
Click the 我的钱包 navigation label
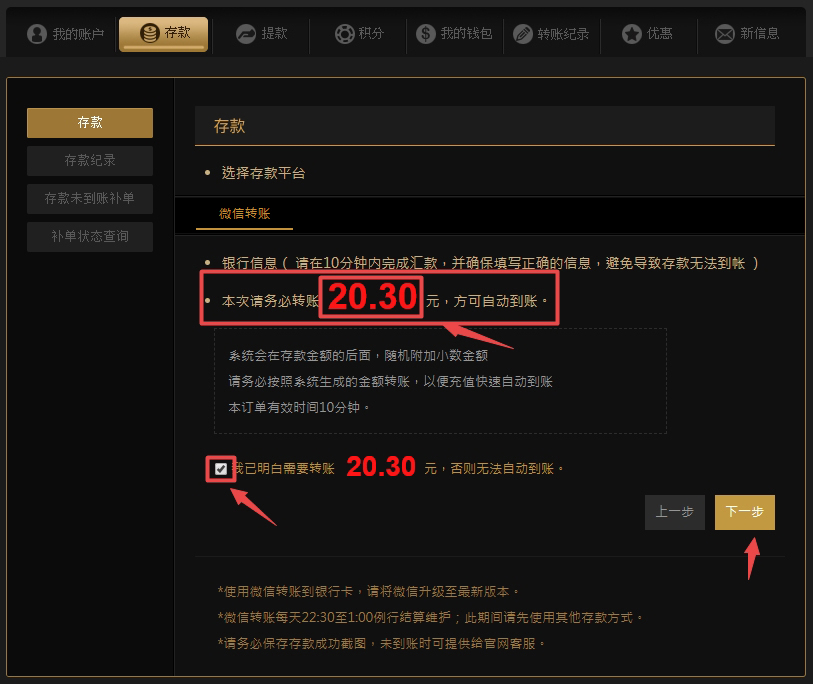(466, 34)
